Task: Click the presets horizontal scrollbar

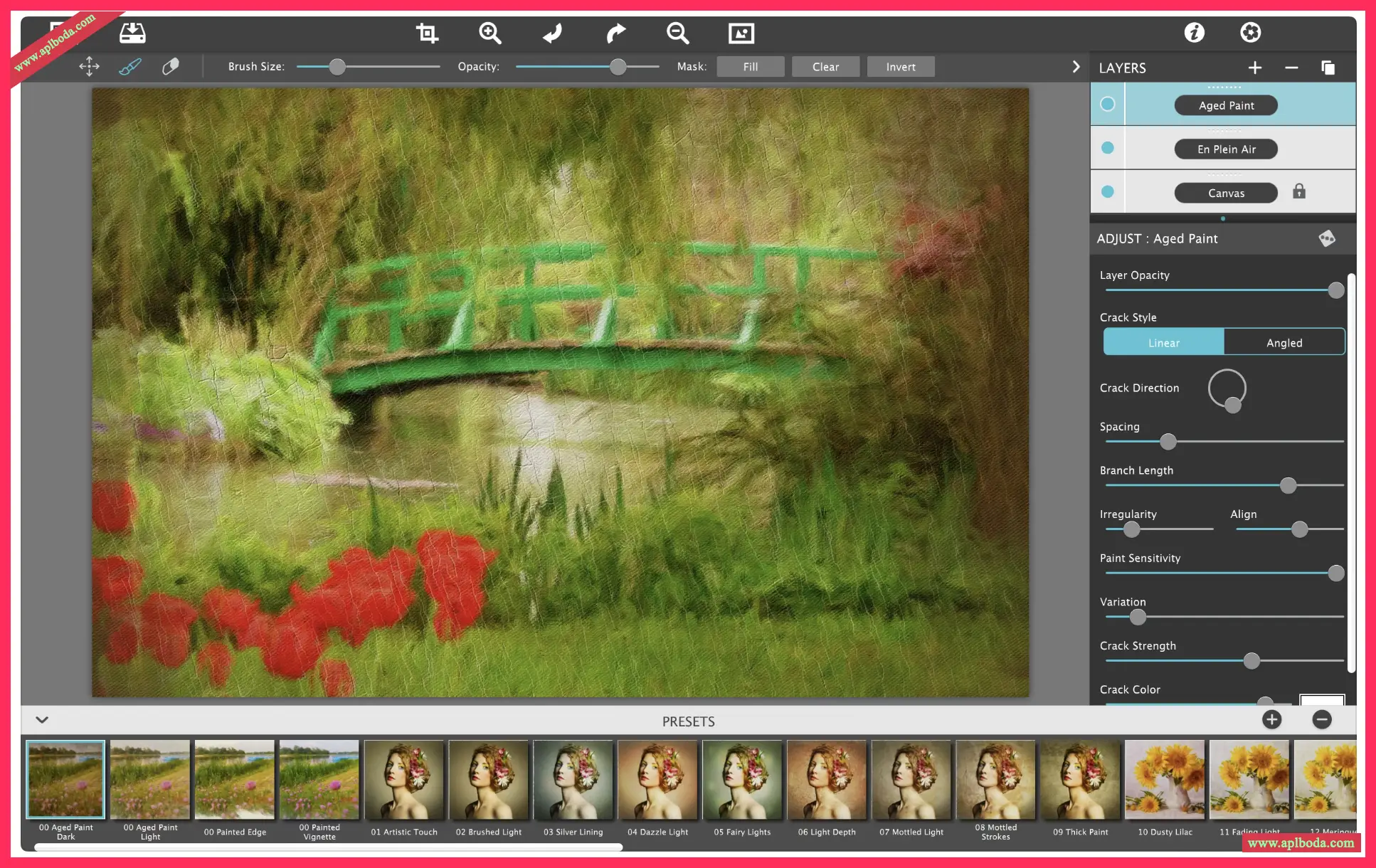Action: pyautogui.click(x=329, y=847)
